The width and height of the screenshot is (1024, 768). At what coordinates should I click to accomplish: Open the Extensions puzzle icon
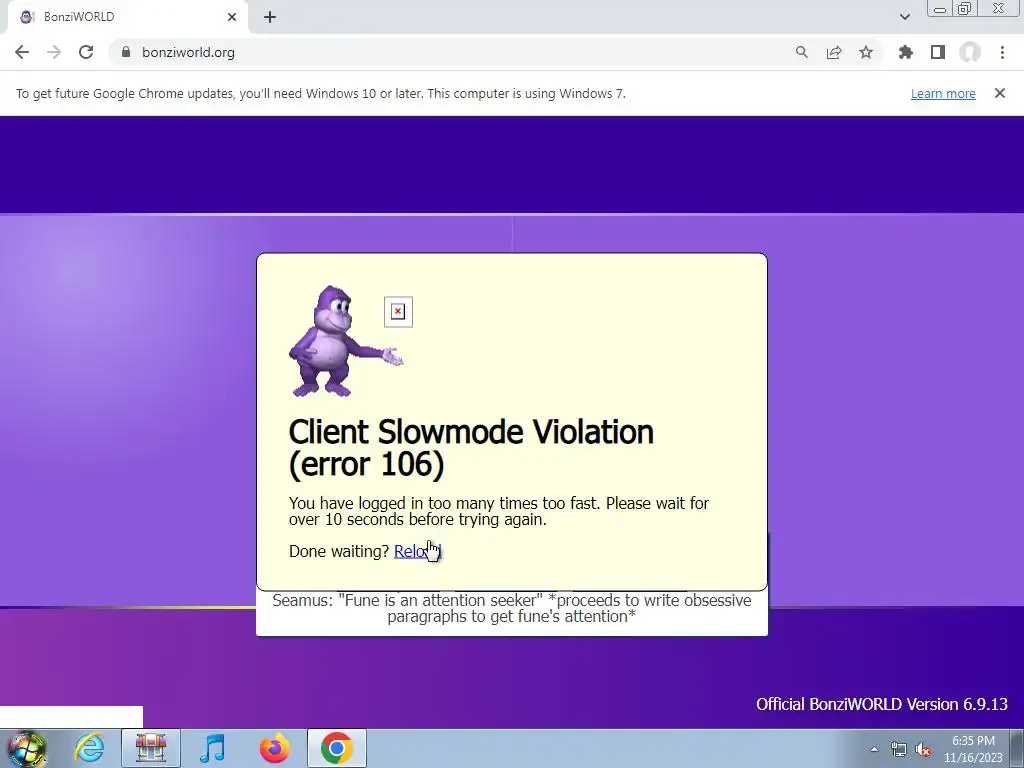click(x=905, y=52)
